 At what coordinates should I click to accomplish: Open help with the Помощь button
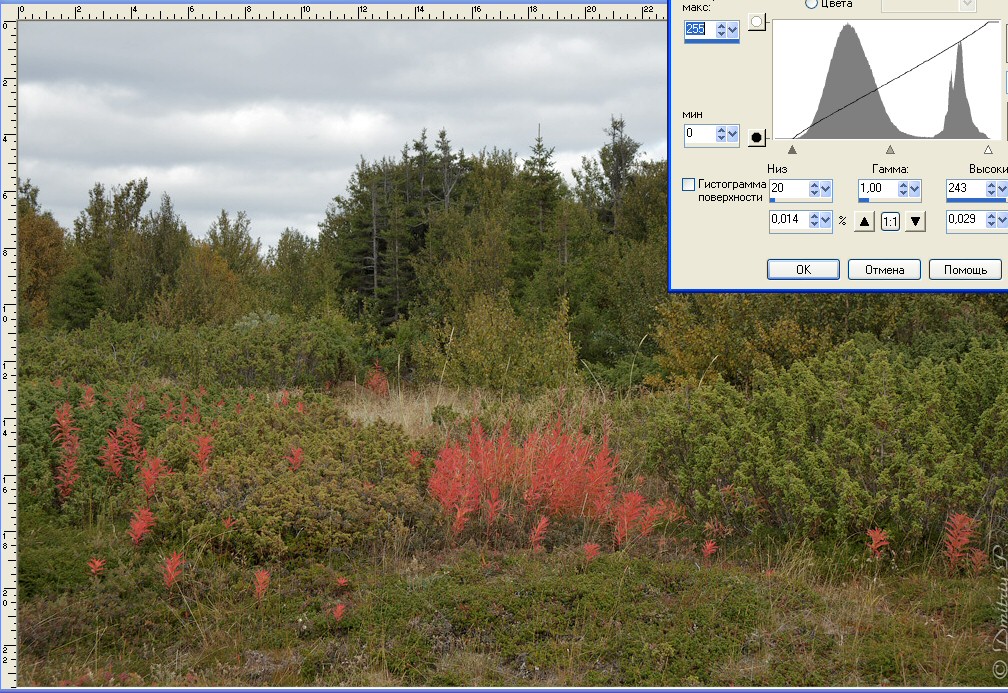click(x=964, y=270)
